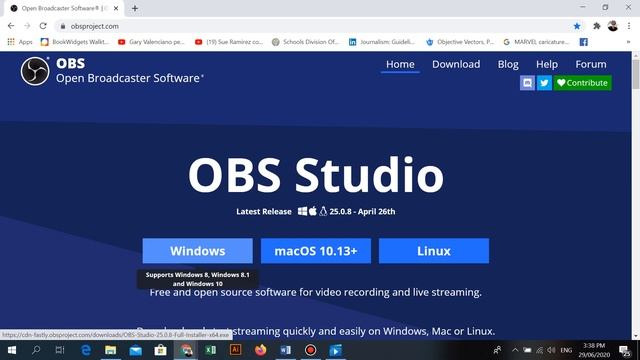Open the taskbar search icon

click(36, 350)
